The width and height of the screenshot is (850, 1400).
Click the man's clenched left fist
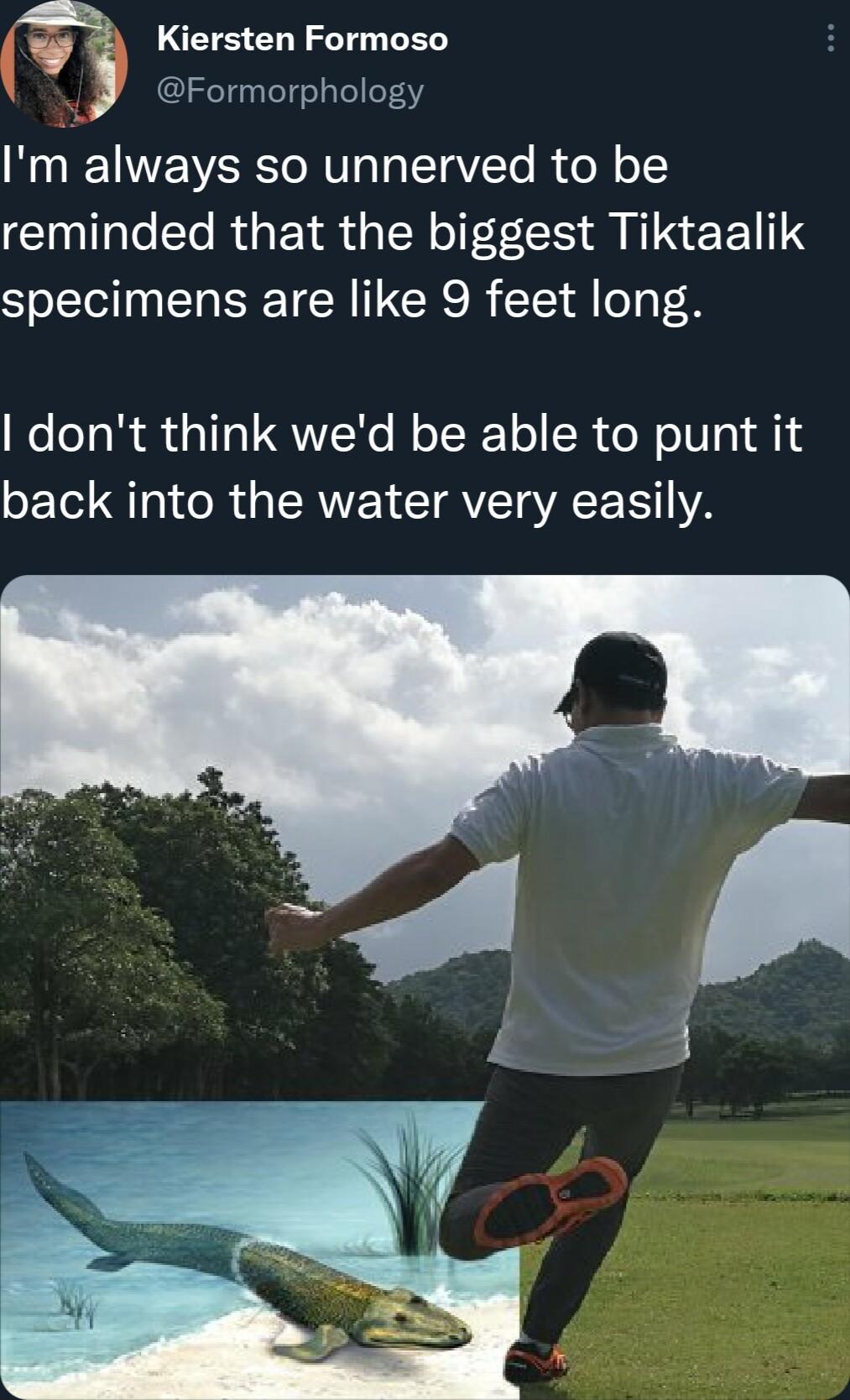[284, 927]
